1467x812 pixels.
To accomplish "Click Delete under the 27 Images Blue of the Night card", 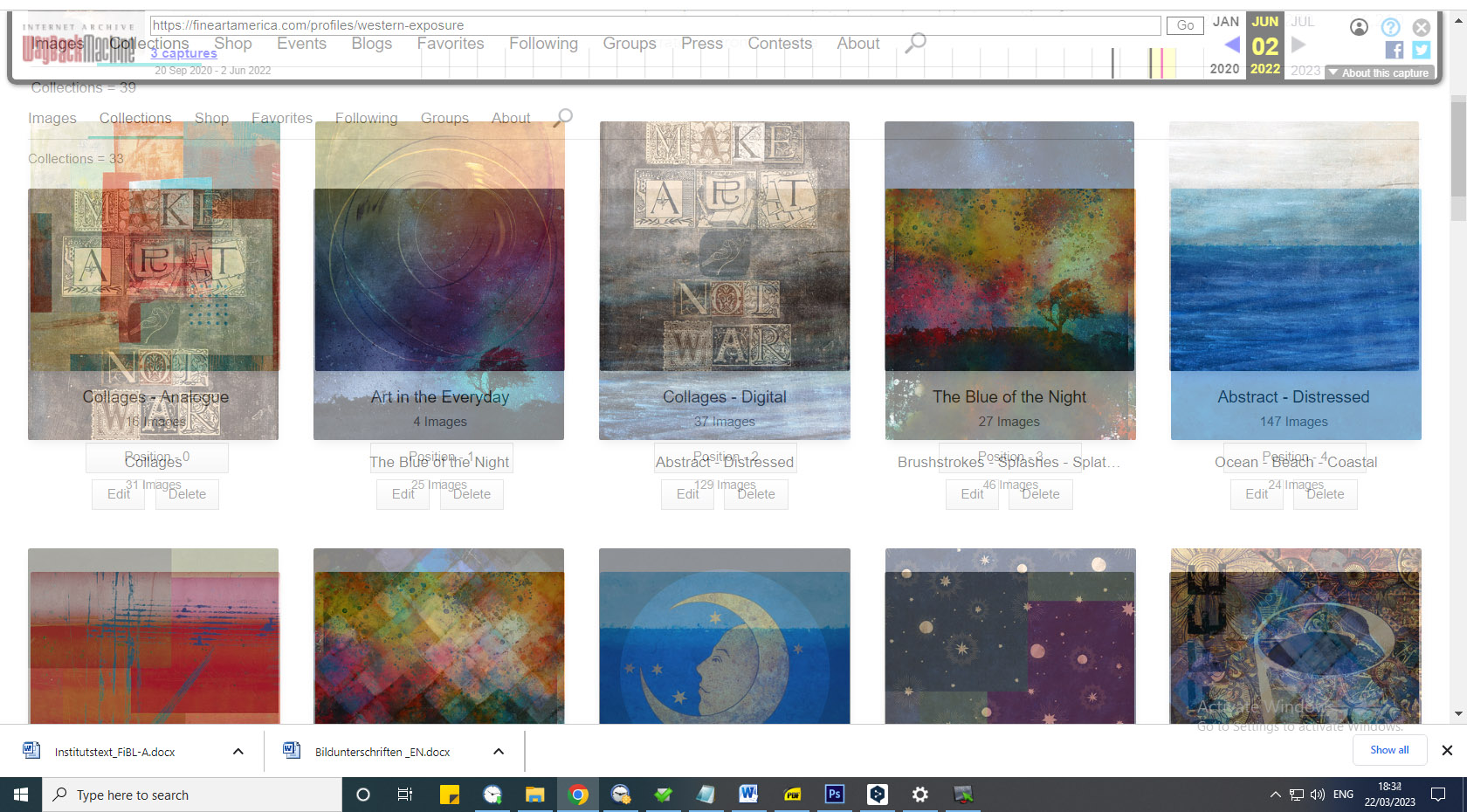I will (1041, 494).
